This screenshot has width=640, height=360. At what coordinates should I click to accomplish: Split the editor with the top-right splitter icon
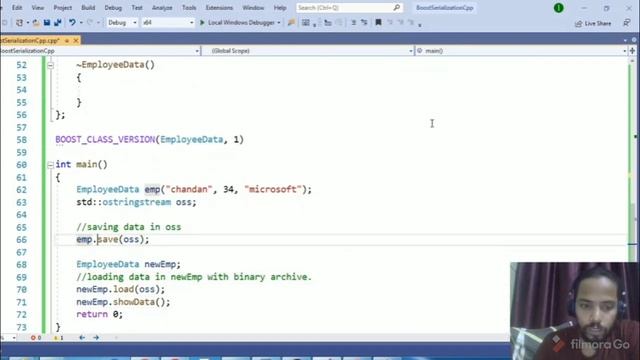click(x=633, y=51)
